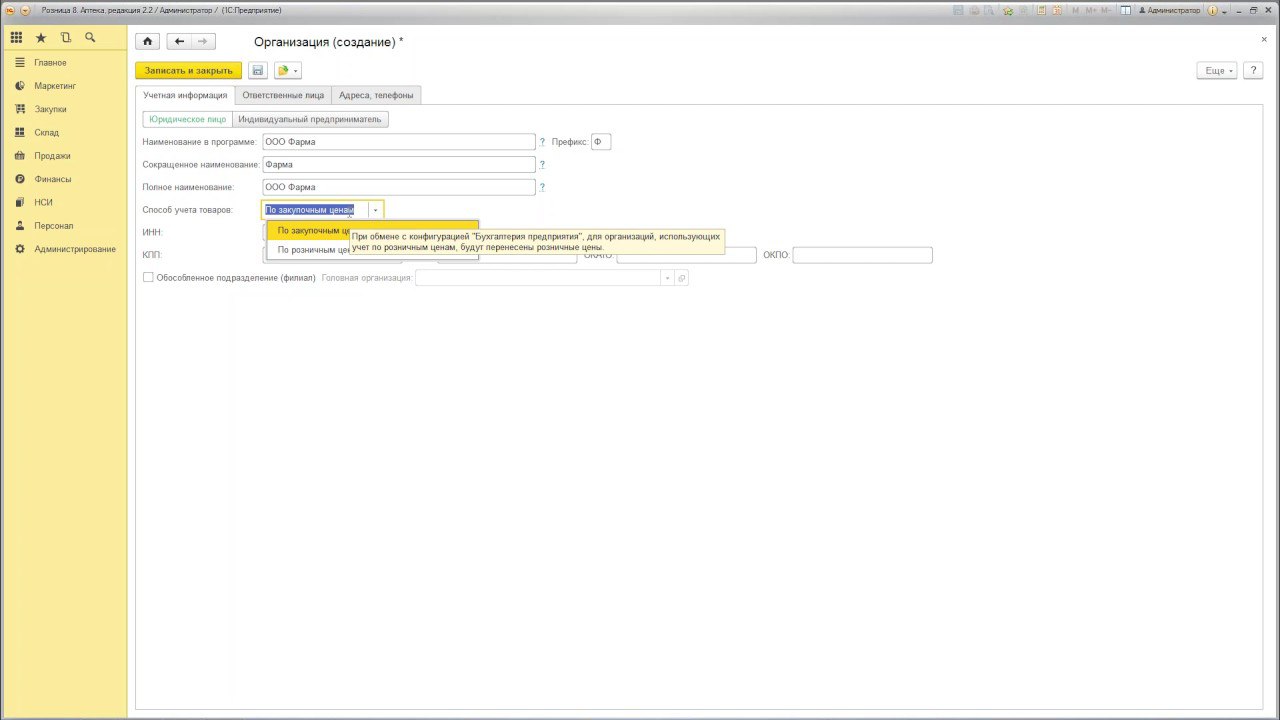Expand the Способ учета товаров dropdown arrow
The width and height of the screenshot is (1280, 720).
(x=375, y=210)
